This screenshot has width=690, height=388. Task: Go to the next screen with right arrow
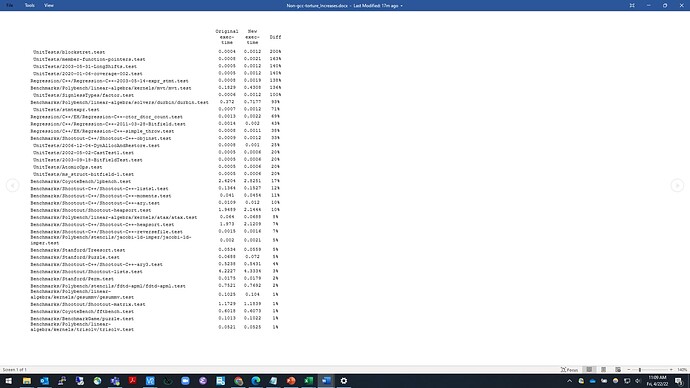[677, 185]
